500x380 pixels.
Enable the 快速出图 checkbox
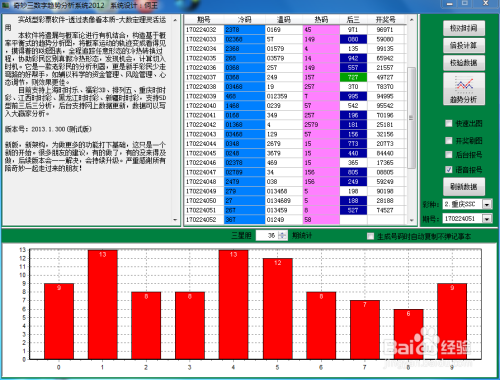[449, 123]
